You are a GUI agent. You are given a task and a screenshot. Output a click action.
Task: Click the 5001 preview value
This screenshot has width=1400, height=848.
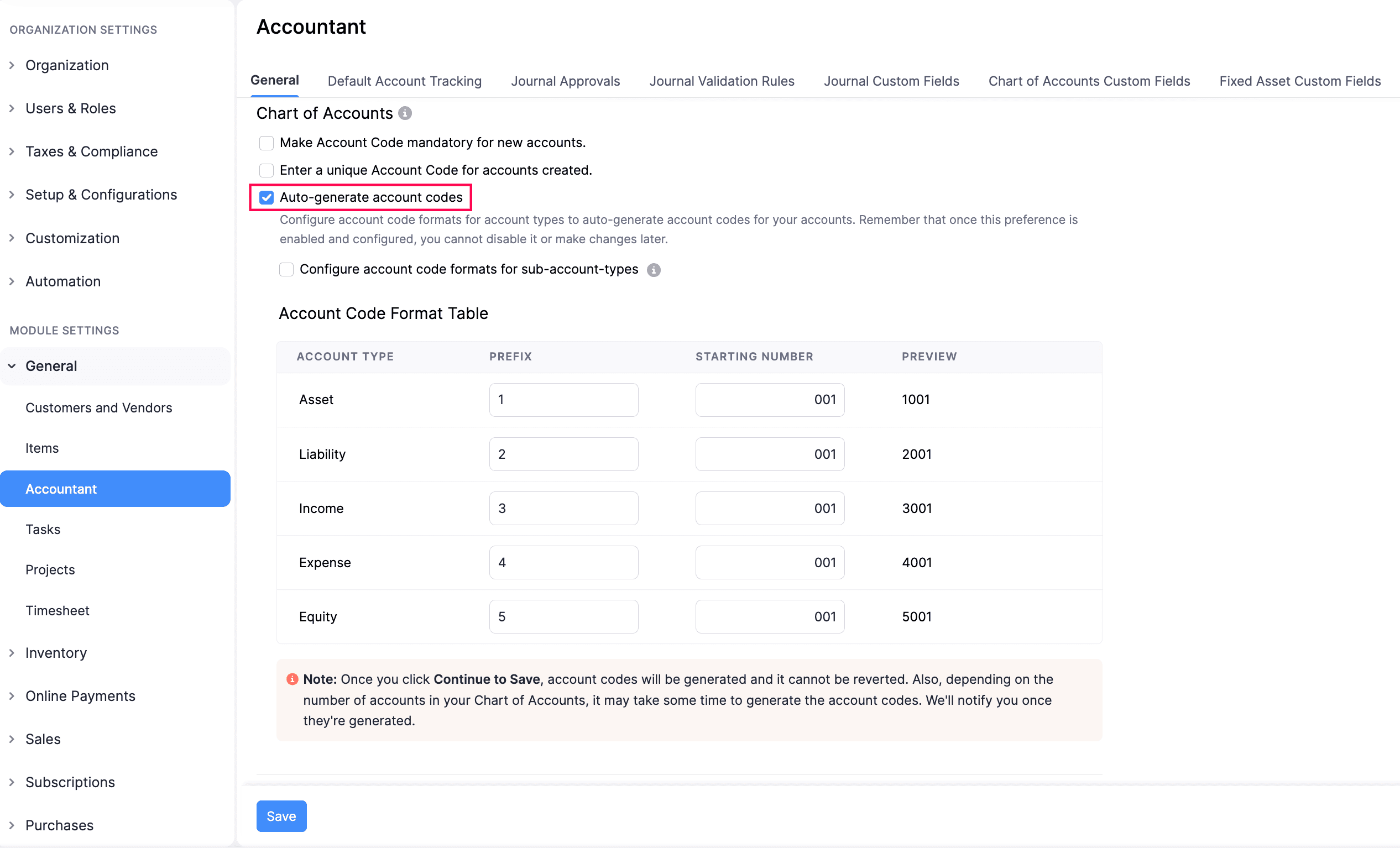(917, 617)
